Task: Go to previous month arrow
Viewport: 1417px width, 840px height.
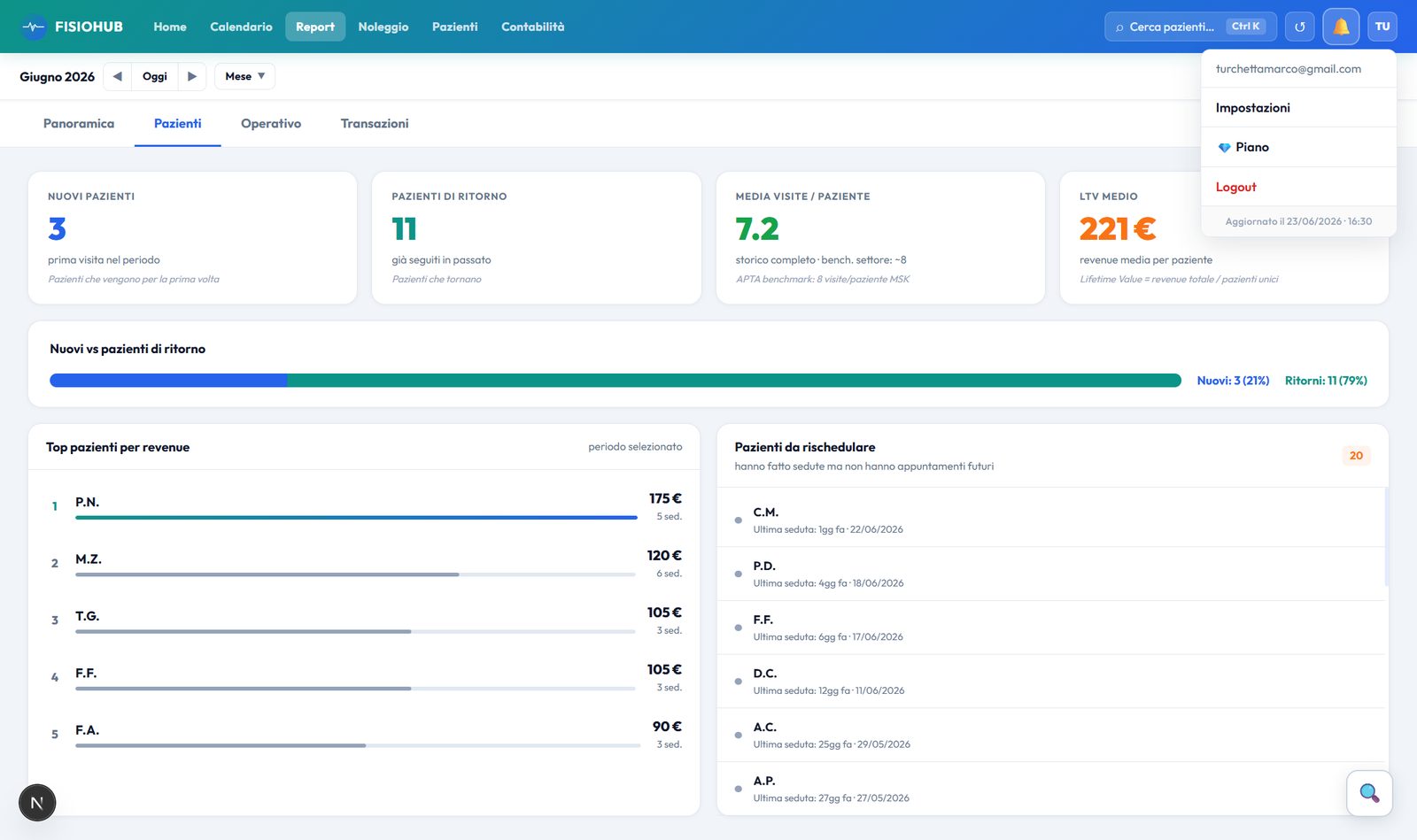Action: click(x=117, y=76)
